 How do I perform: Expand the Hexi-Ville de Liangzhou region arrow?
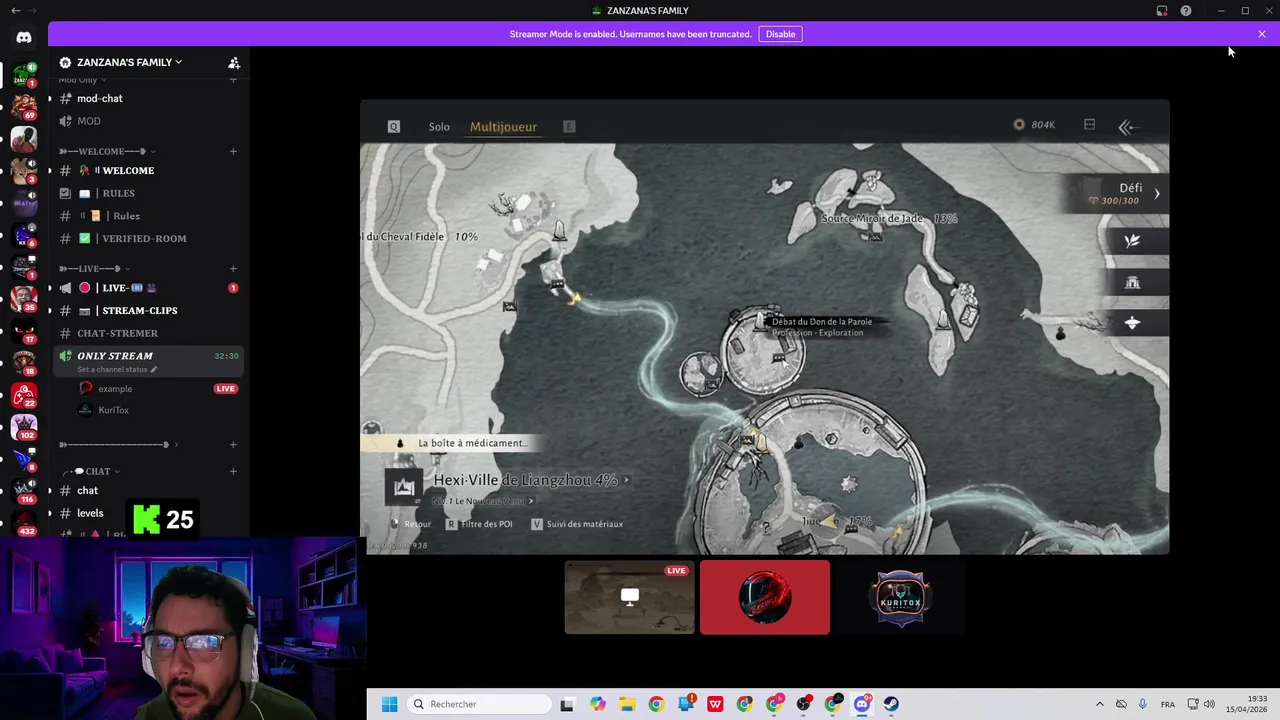coord(627,480)
